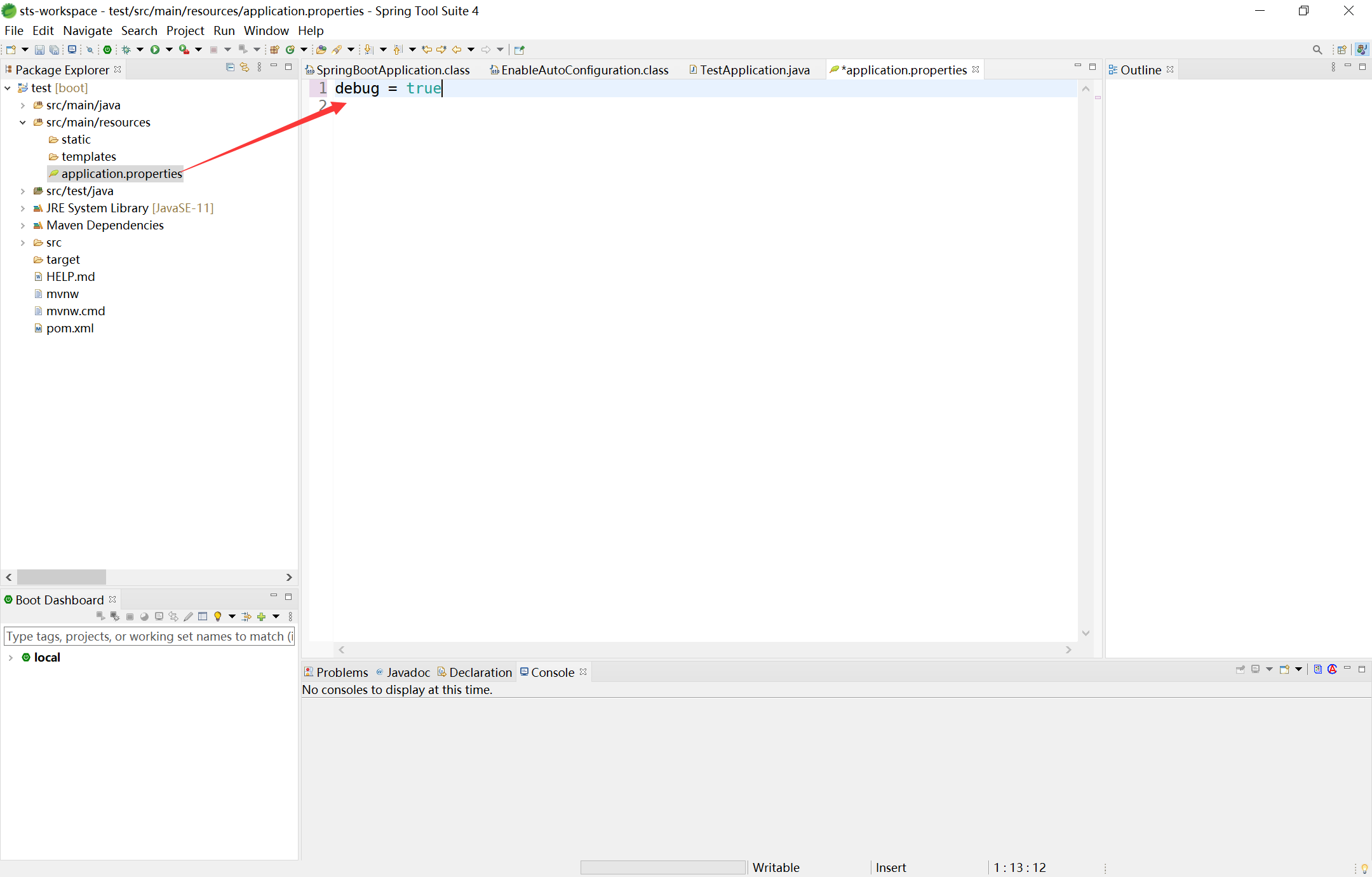Screen dimensions: 1372x877
Task: Switch to the Problems tab
Action: tap(342, 672)
